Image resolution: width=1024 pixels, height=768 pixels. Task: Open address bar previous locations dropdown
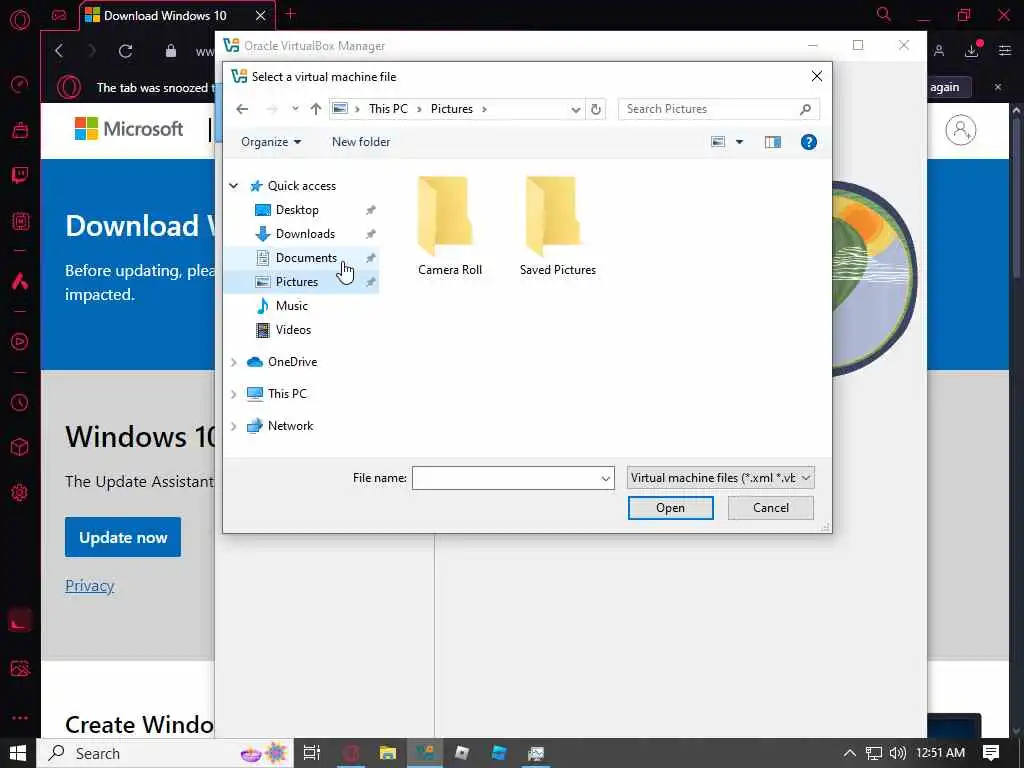click(575, 110)
